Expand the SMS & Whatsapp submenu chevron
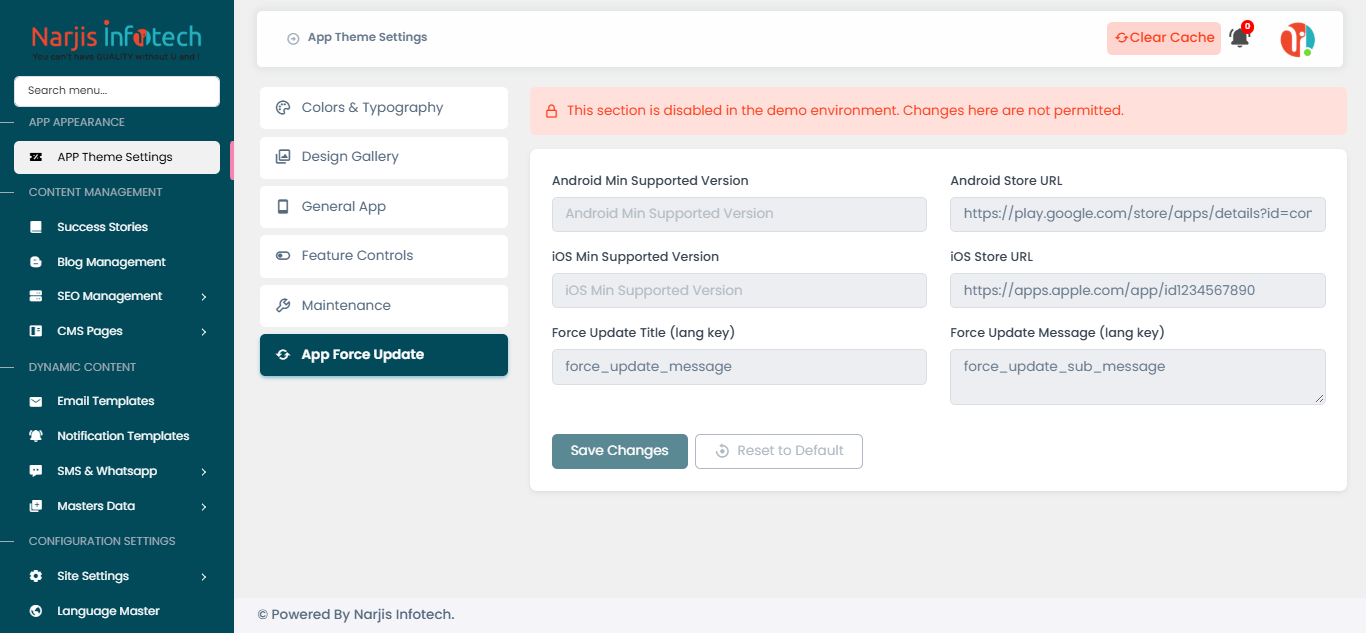The image size is (1366, 633). [204, 472]
